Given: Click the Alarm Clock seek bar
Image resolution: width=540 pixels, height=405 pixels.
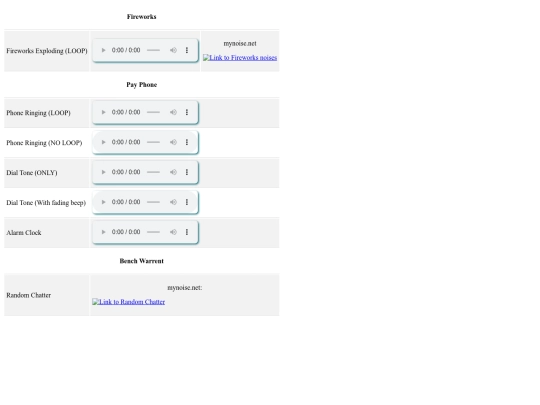Looking at the screenshot, I should [x=153, y=232].
